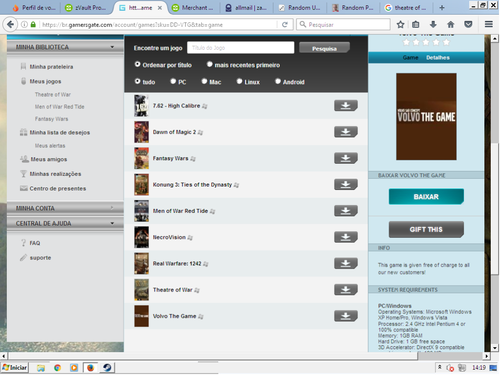Open 'Minhas realizações' sidebar link

click(55, 174)
